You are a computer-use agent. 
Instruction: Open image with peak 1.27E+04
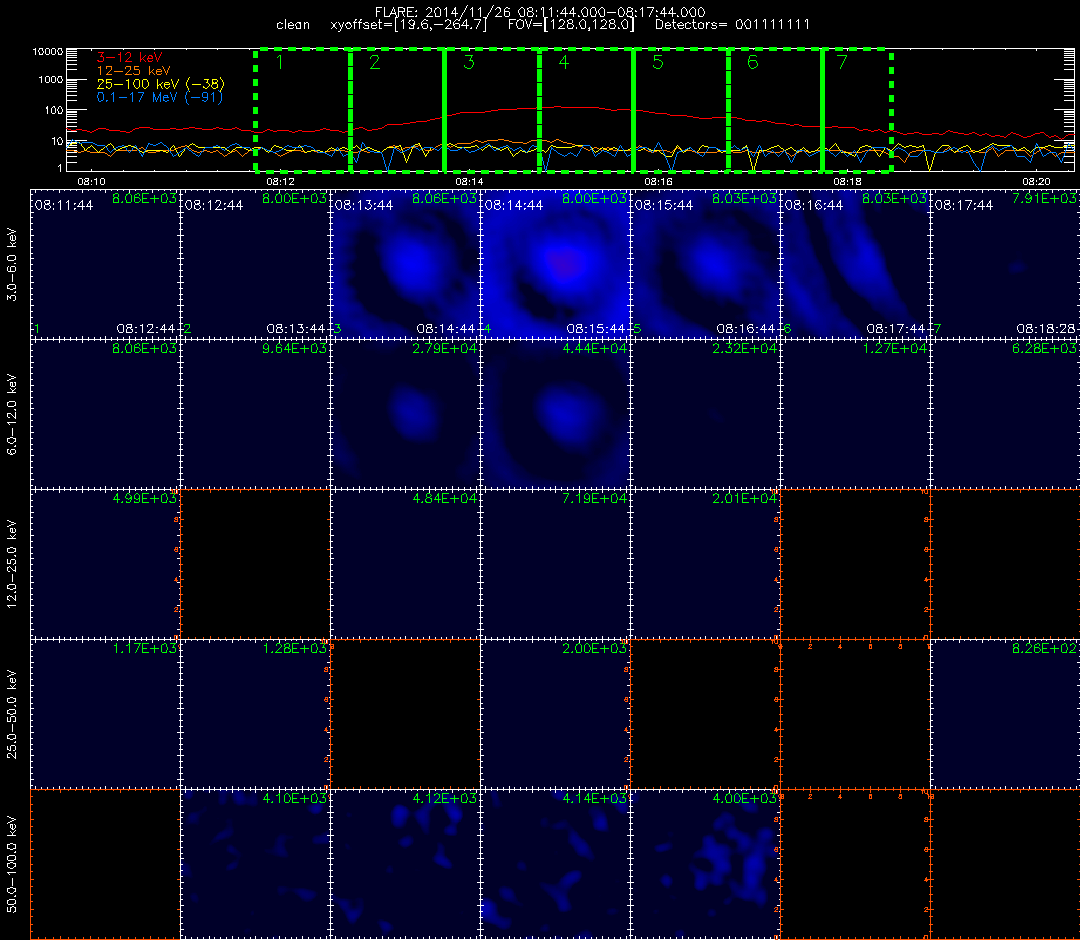coord(856,414)
